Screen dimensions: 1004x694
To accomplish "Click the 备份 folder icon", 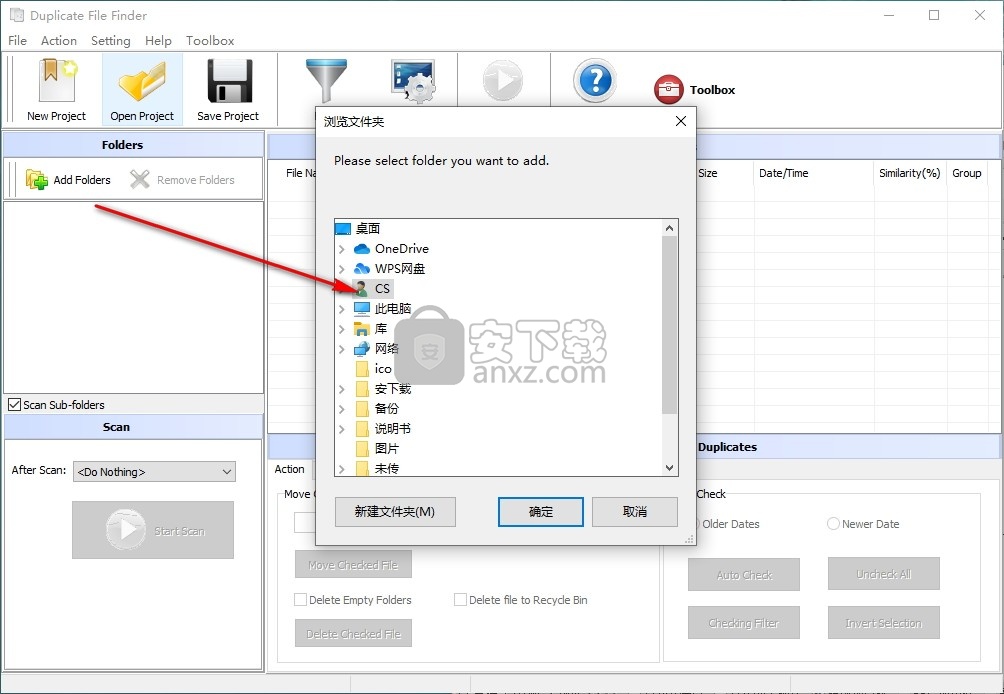I will (x=362, y=408).
